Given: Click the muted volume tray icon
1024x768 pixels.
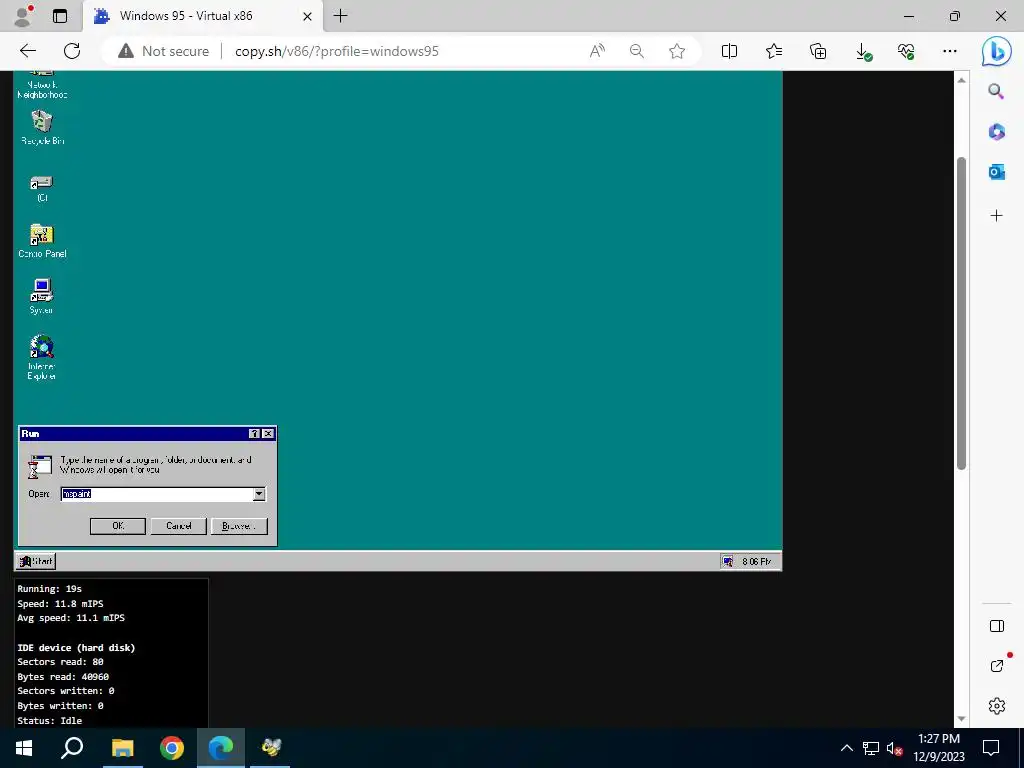Looking at the screenshot, I should [894, 748].
